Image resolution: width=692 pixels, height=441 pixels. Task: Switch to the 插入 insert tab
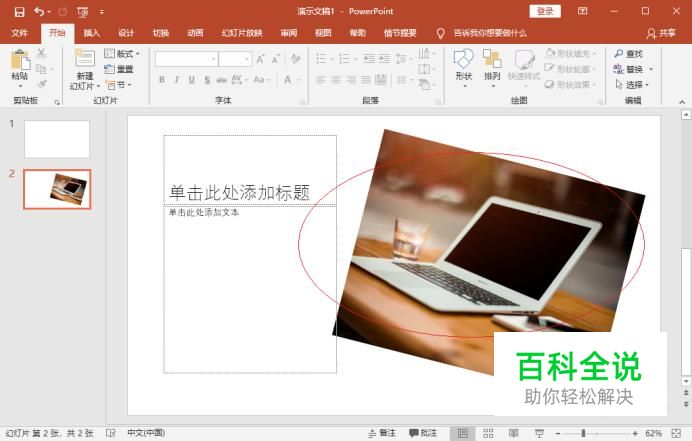tap(91, 33)
